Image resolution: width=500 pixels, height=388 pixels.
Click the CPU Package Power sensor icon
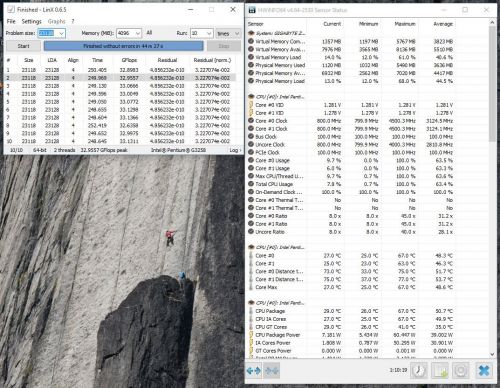tap(251, 335)
